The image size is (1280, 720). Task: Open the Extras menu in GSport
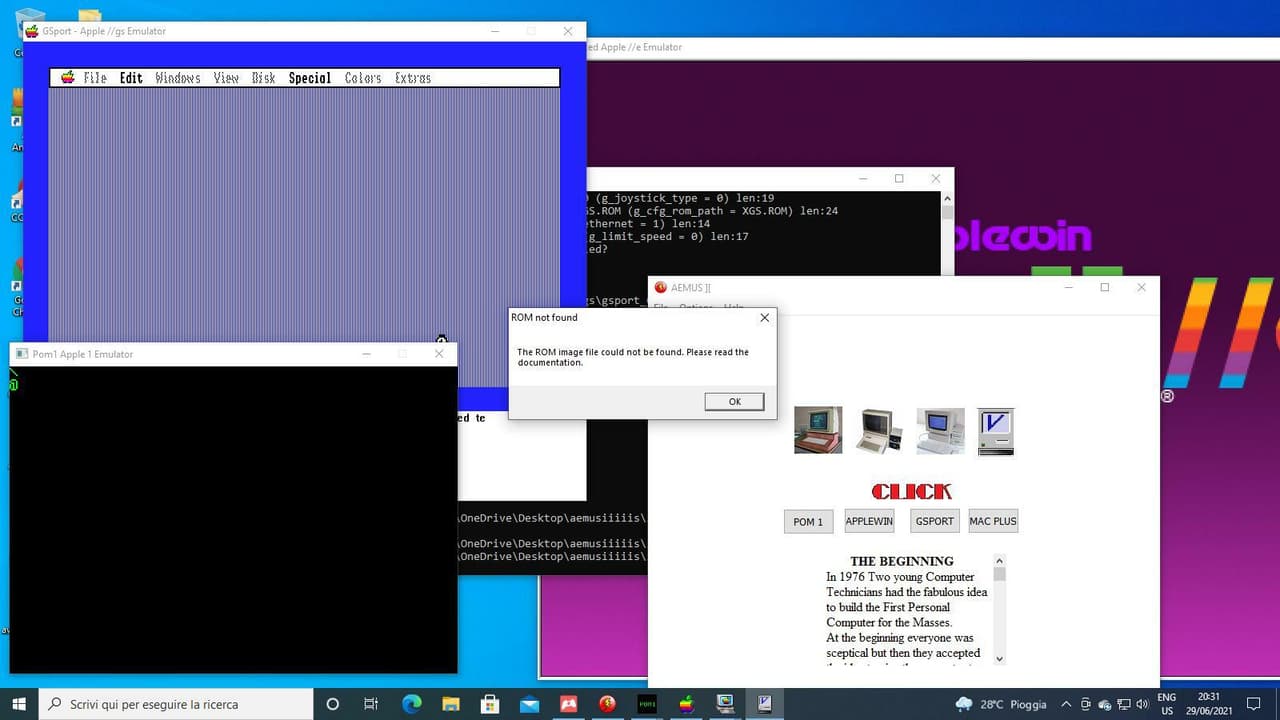pyautogui.click(x=413, y=78)
